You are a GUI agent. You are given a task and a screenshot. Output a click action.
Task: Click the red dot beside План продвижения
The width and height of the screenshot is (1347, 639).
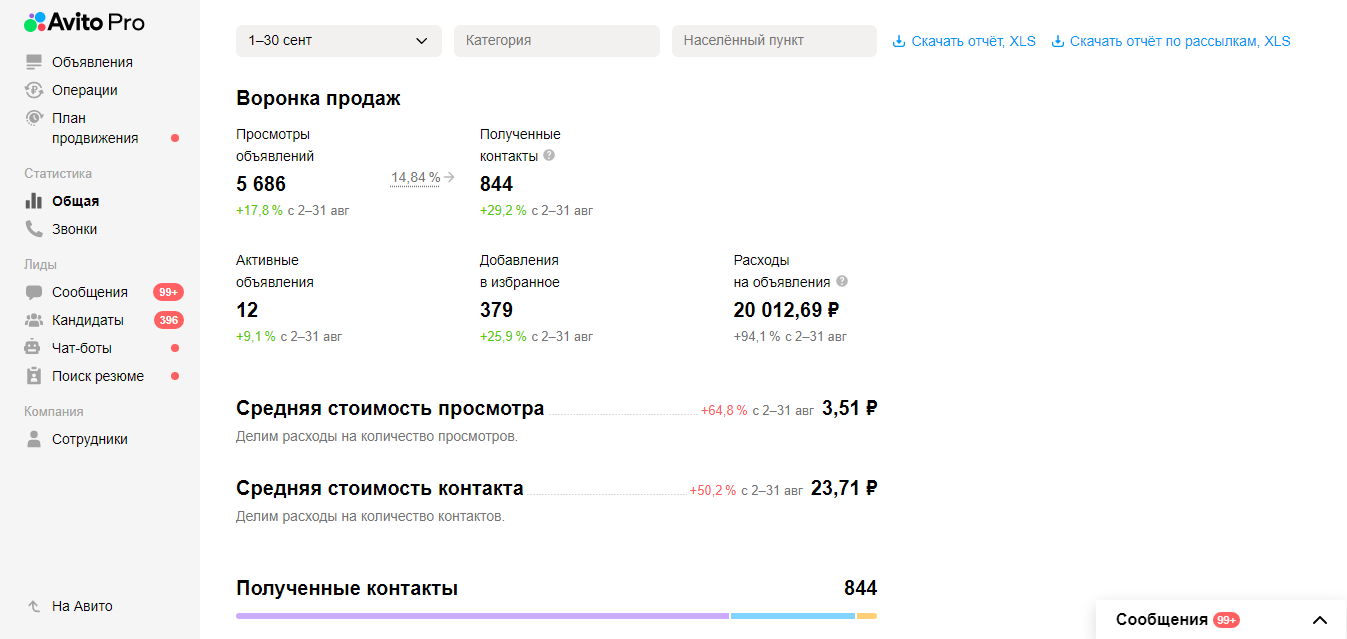pos(175,138)
